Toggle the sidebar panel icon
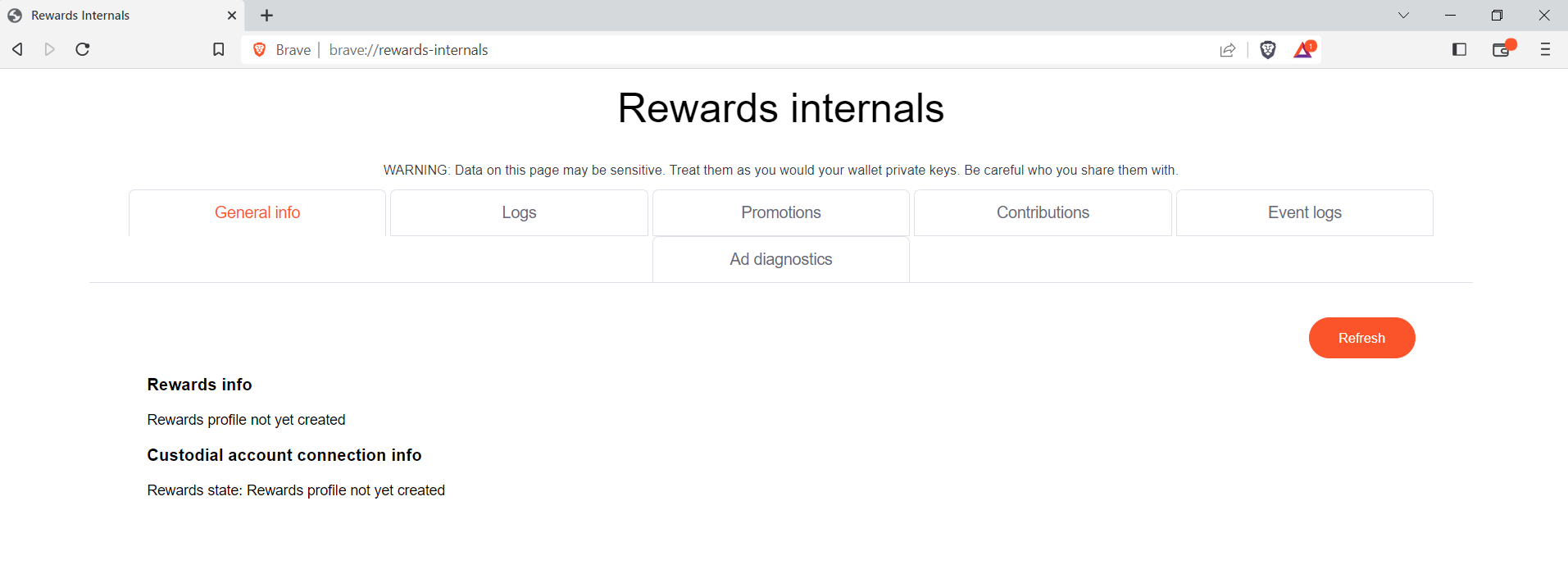 coord(1459,49)
